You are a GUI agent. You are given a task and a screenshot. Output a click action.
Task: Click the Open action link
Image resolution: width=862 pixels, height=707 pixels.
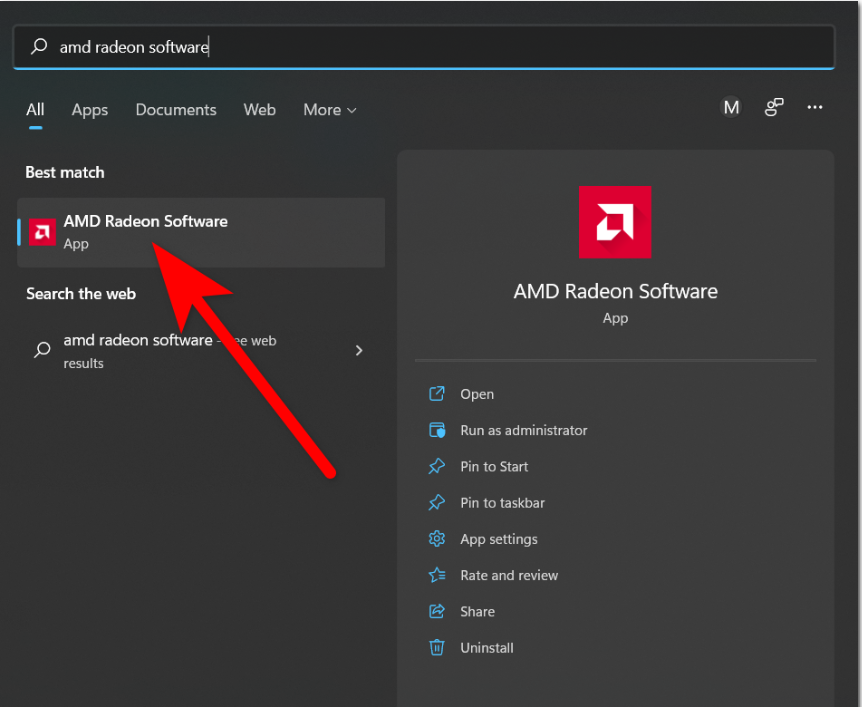point(477,394)
